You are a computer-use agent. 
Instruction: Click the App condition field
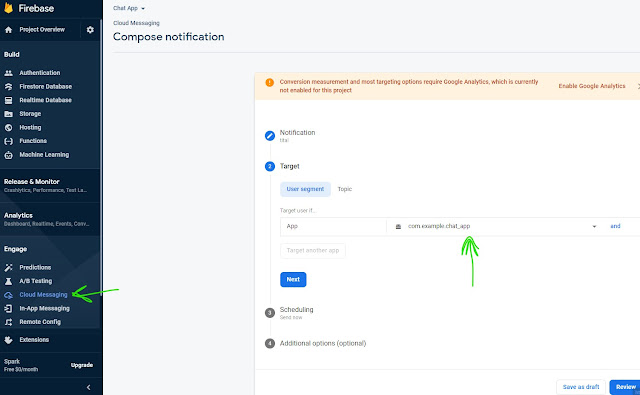click(x=333, y=226)
